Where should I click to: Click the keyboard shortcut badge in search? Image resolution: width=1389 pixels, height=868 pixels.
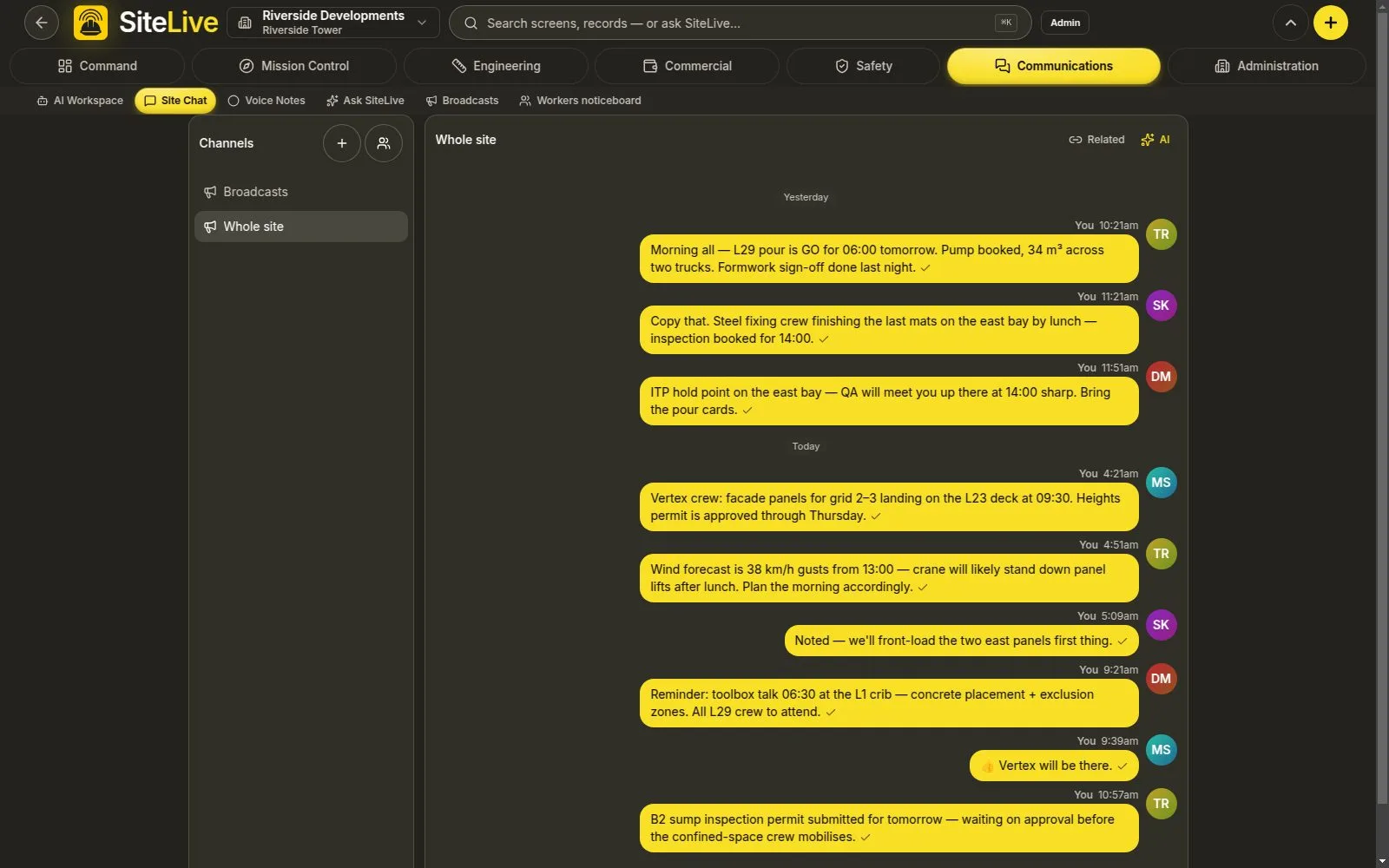coord(1005,23)
